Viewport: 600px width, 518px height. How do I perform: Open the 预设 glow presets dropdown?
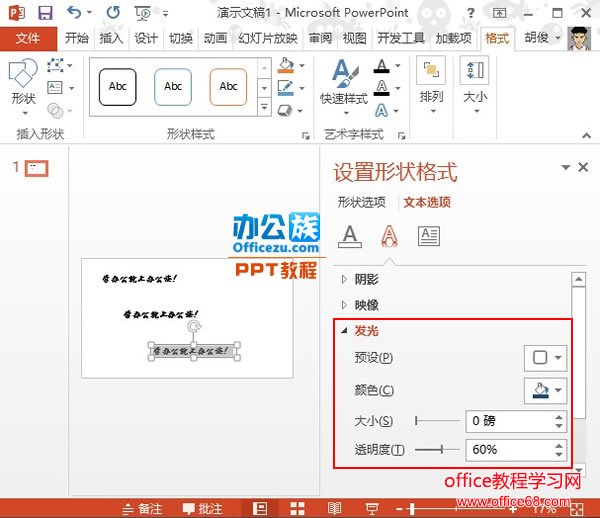click(545, 358)
